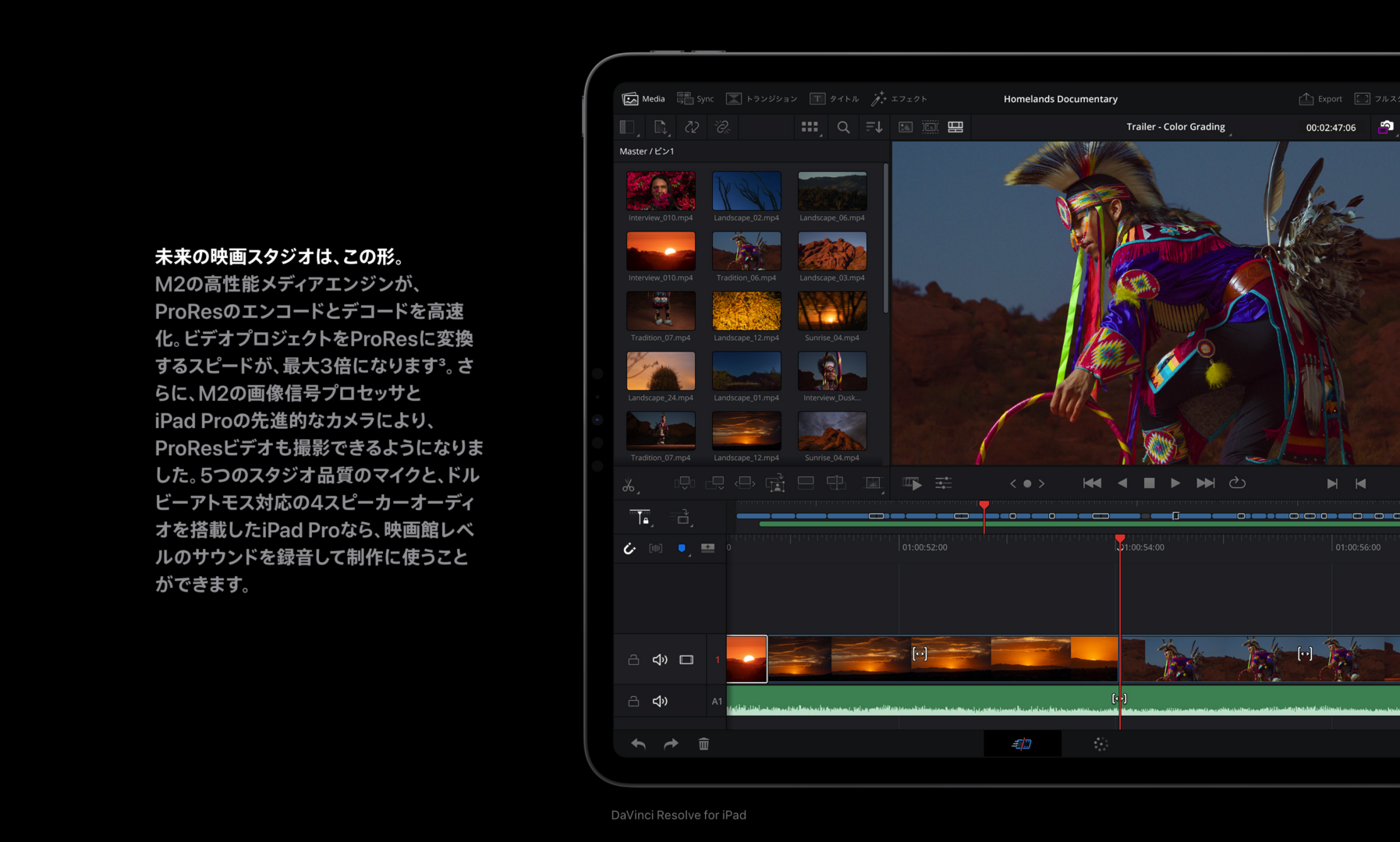Skip to the previous clip
Screen dimensions: 1400x842
point(1092,483)
